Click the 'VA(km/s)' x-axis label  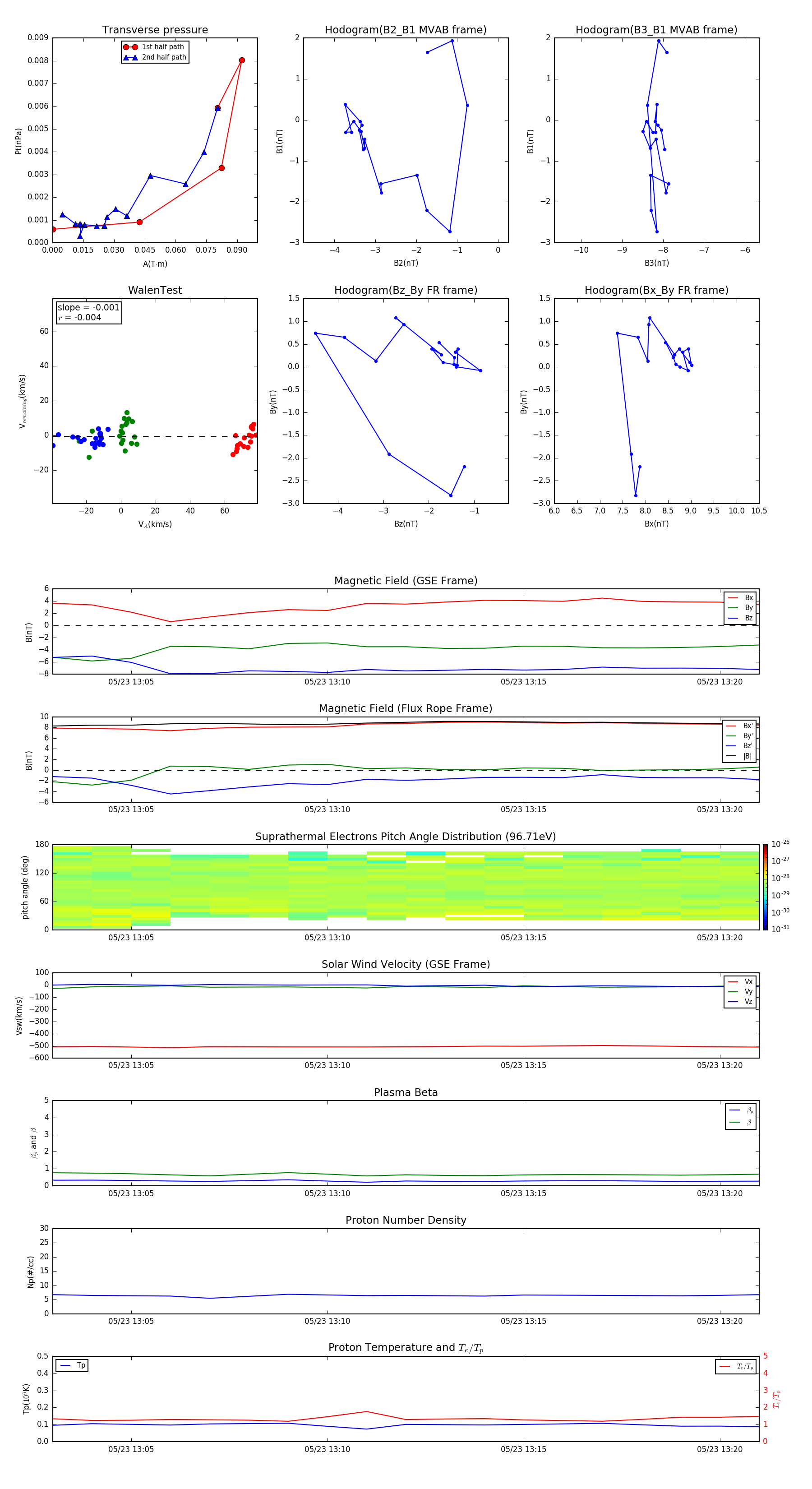point(155,524)
